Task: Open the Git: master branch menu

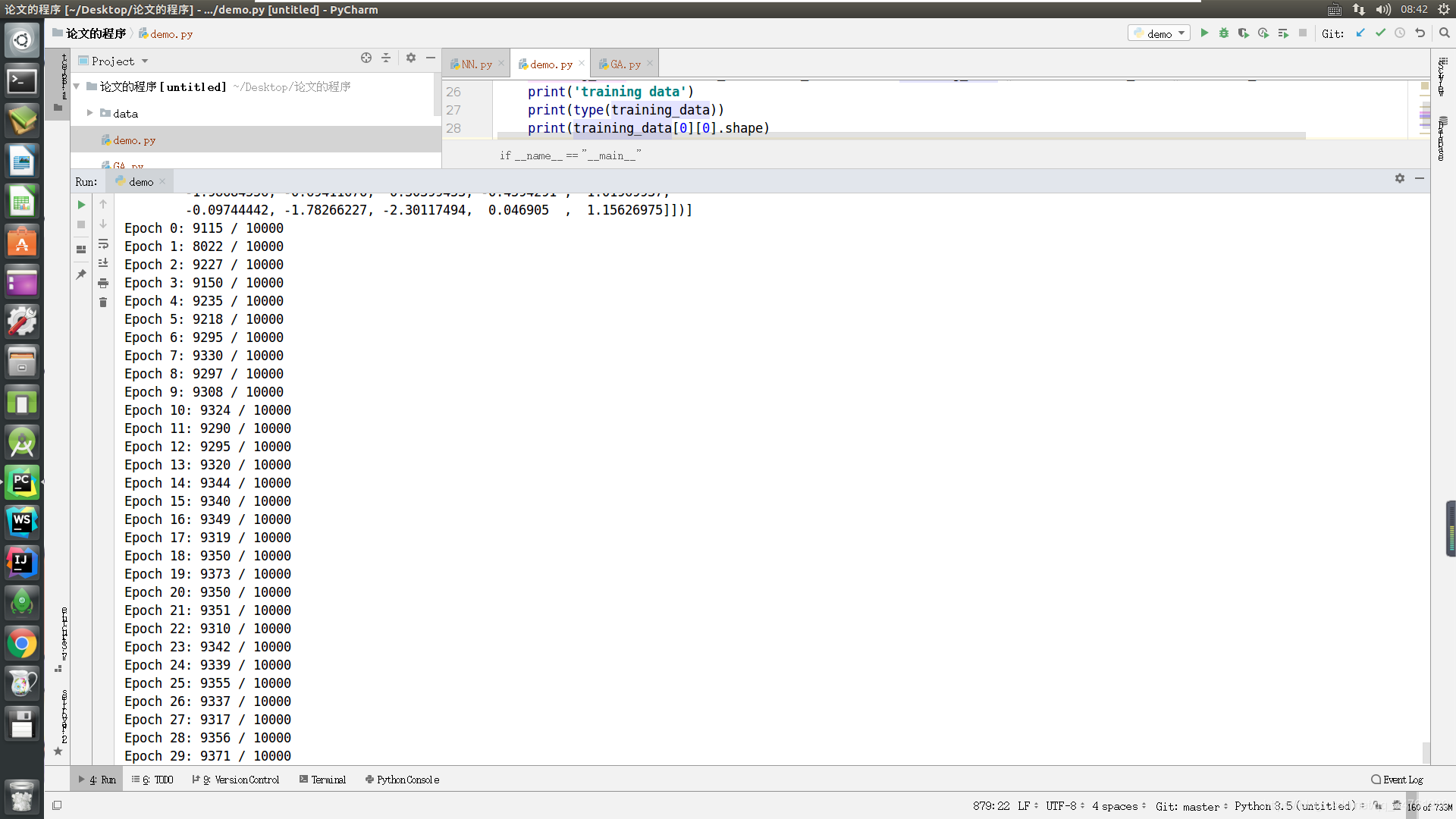Action: coord(1192,806)
